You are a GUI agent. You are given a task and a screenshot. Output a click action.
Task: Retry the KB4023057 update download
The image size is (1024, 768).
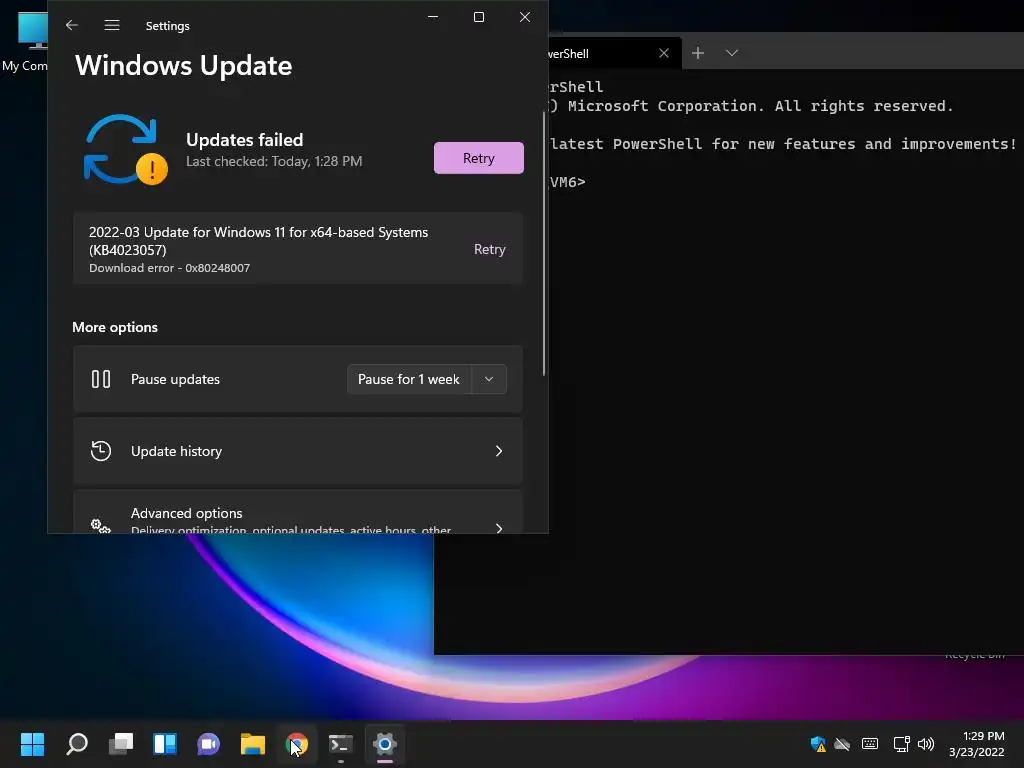coord(489,249)
